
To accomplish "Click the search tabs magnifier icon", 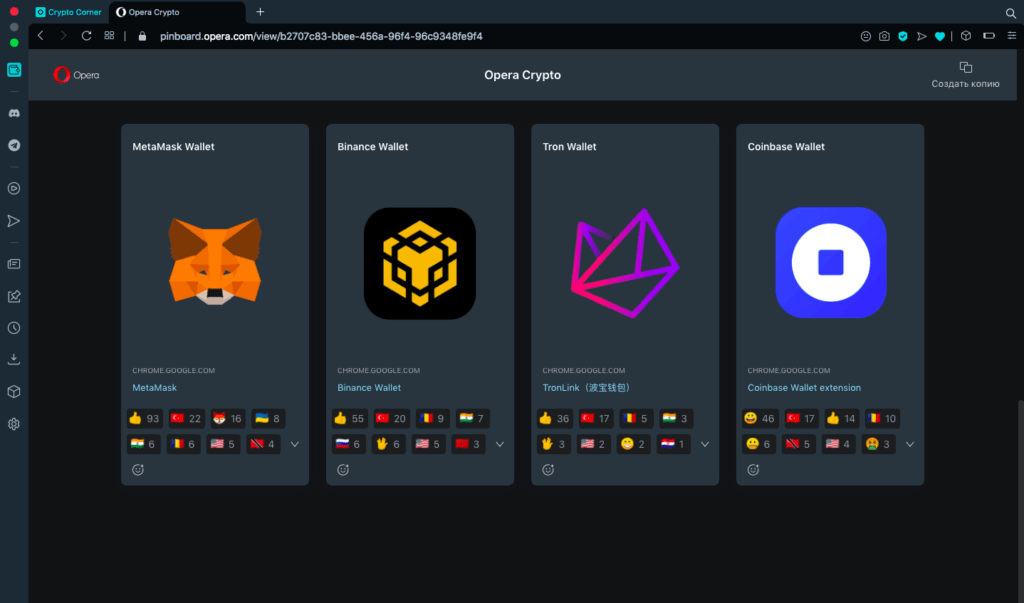I will [x=1010, y=12].
